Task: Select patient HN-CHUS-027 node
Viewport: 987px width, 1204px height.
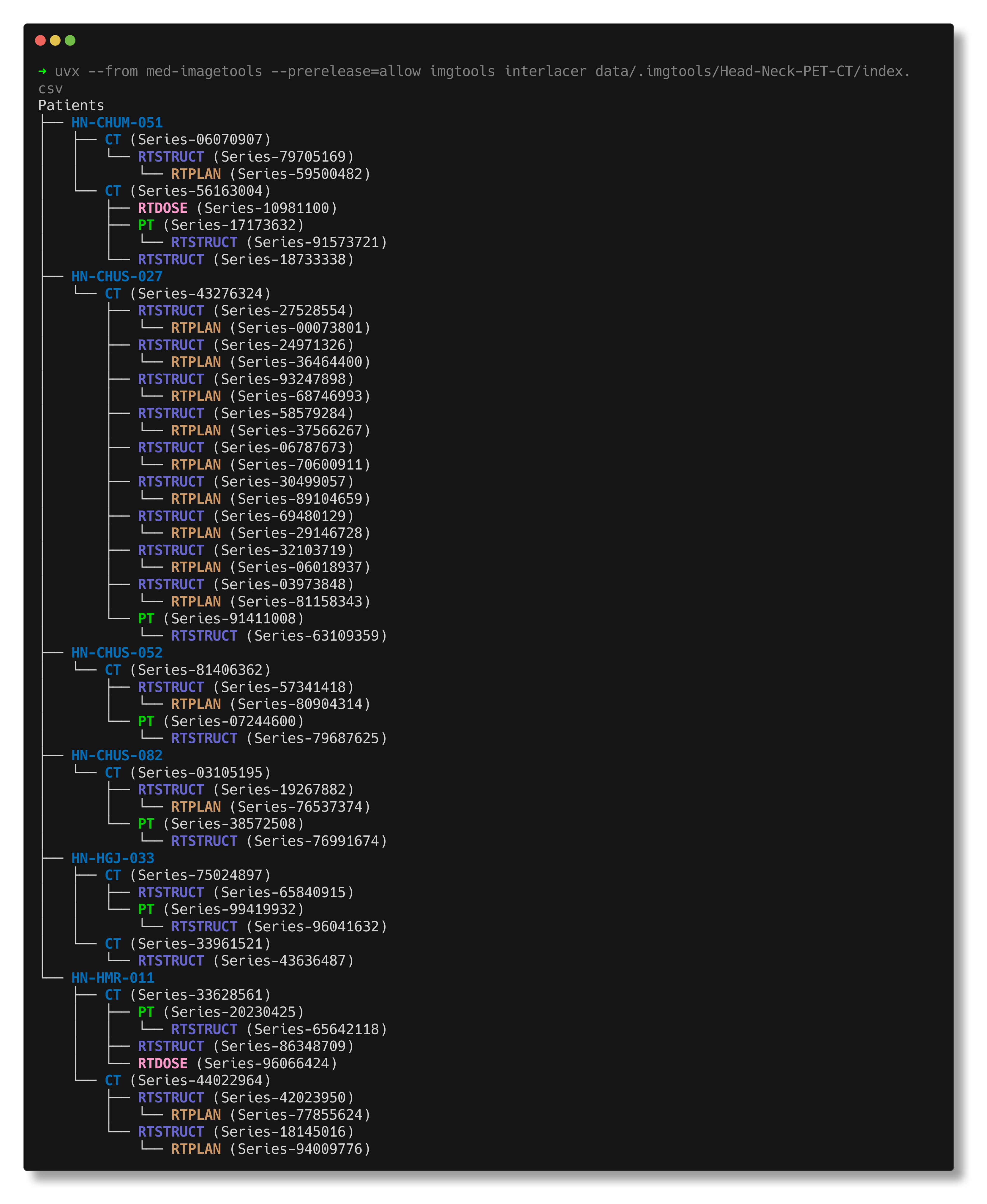Action: (x=117, y=277)
